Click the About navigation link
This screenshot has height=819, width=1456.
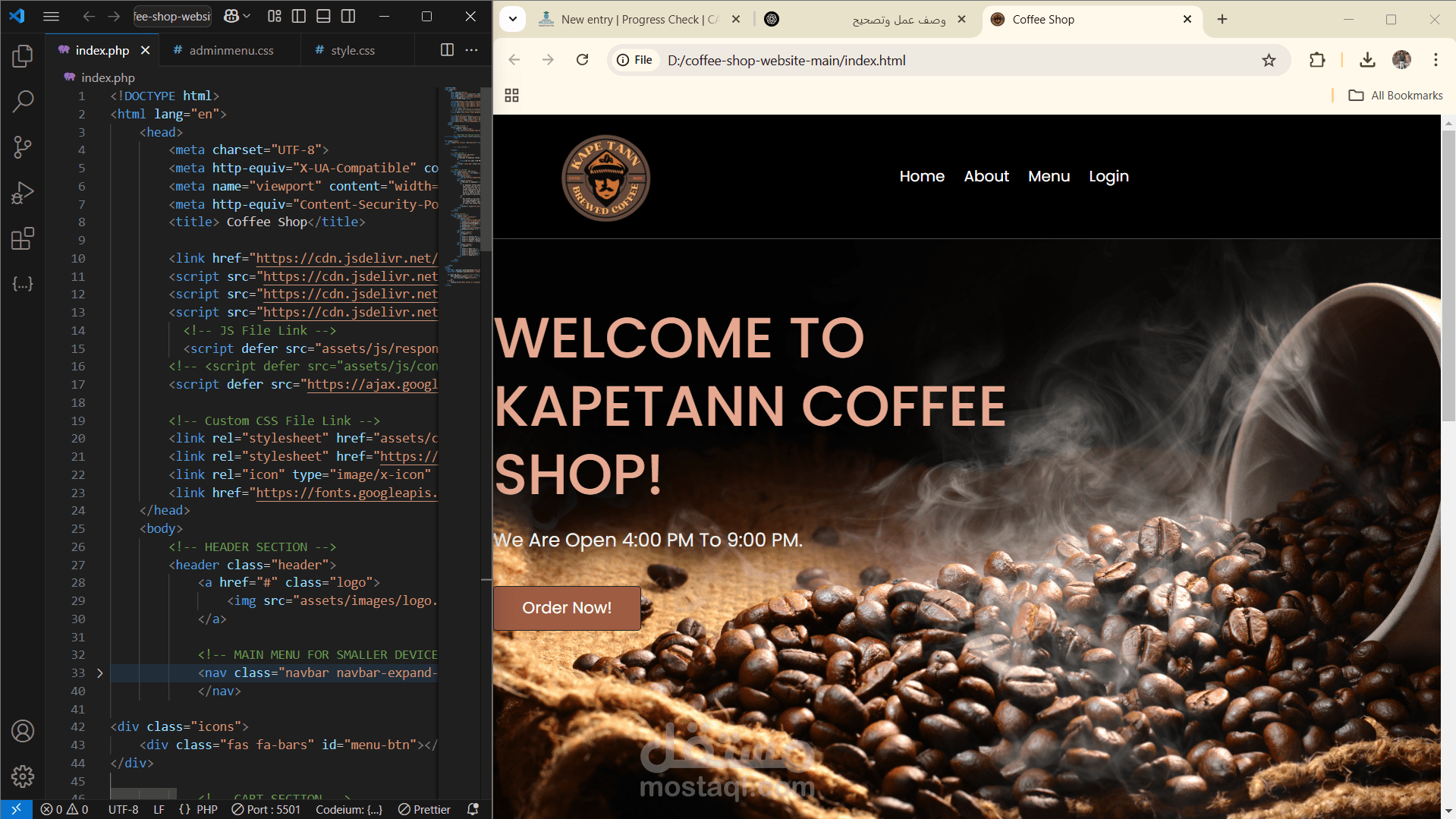click(986, 176)
